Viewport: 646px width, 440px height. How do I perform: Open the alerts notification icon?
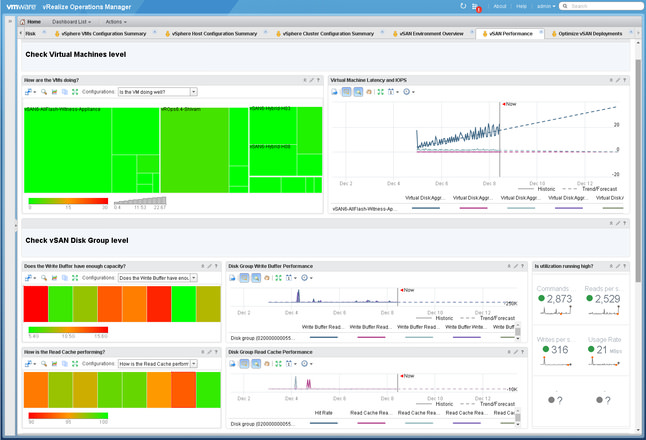tap(476, 6)
